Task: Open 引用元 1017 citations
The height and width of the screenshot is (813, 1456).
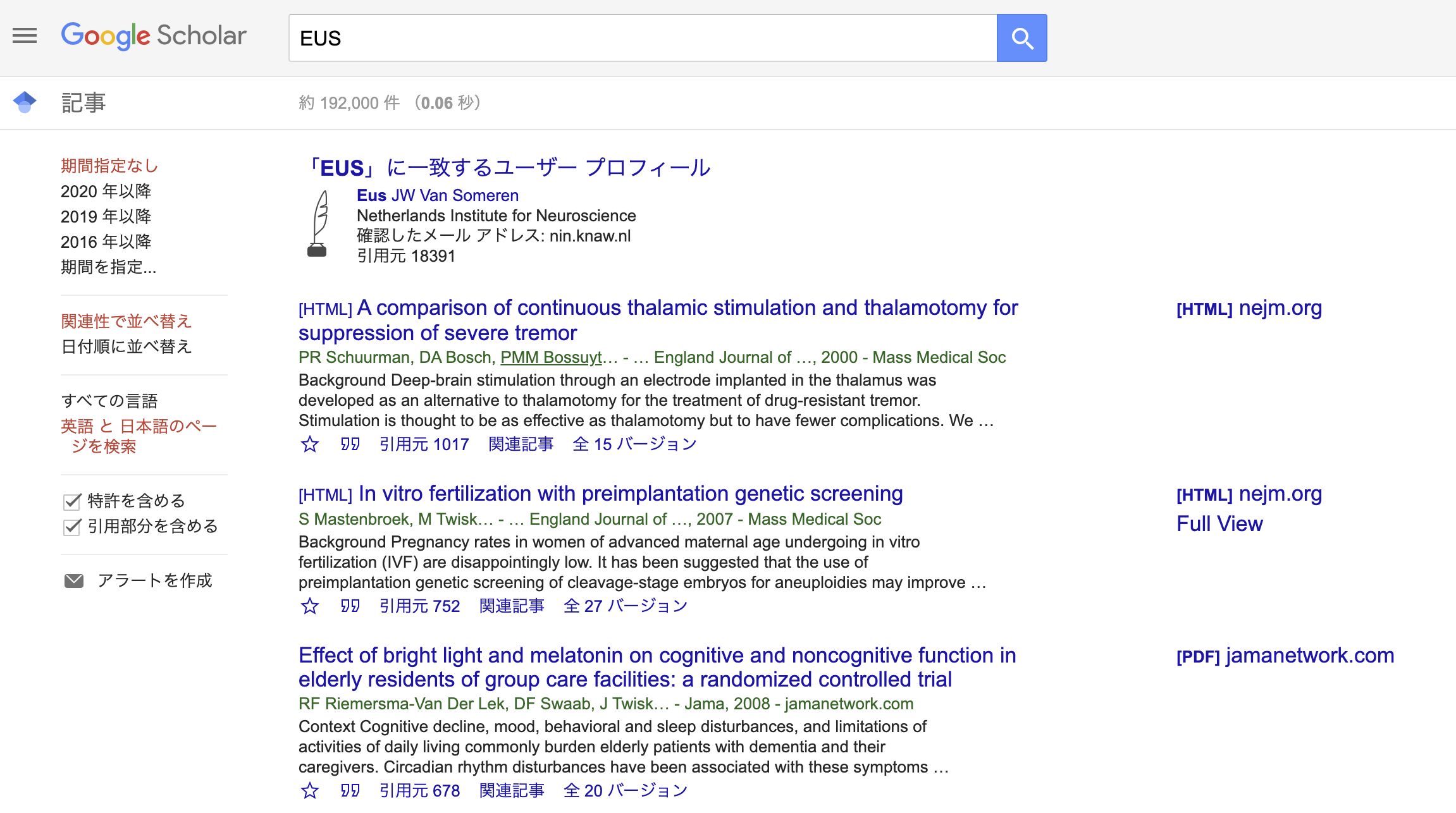Action: click(424, 444)
